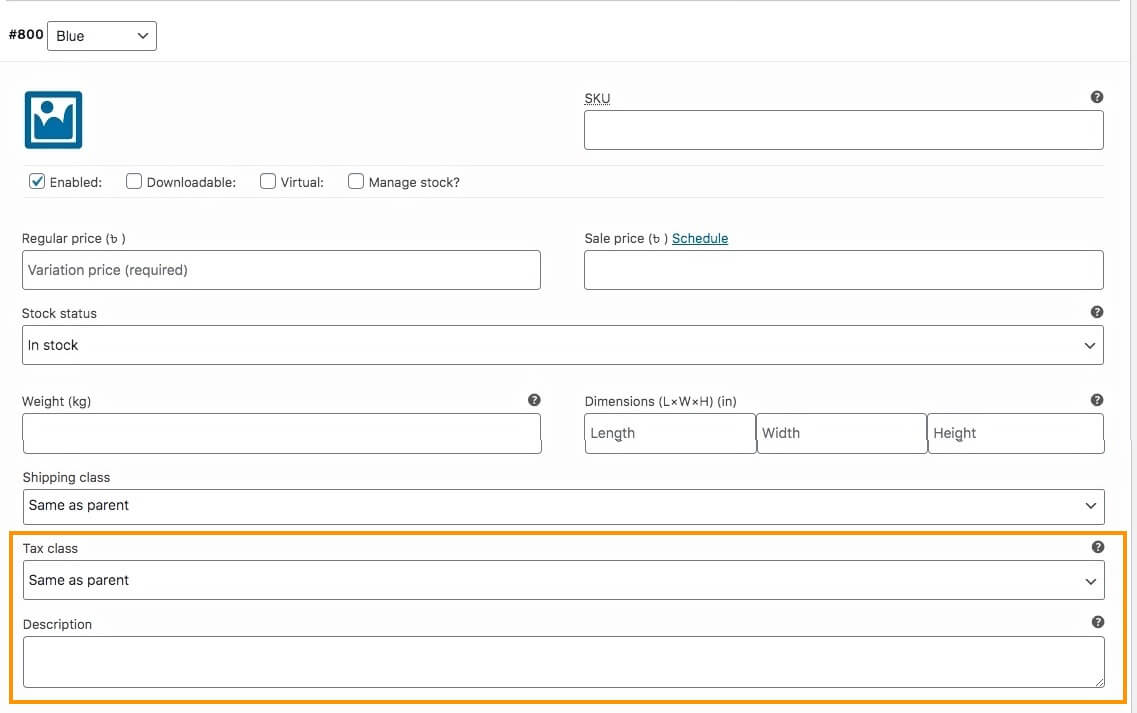
Task: Click the Tax class help icon
Action: [1097, 547]
